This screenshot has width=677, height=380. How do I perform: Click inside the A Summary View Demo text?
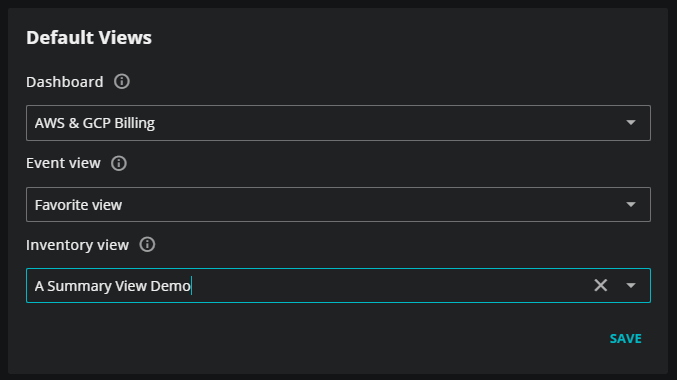(x=112, y=286)
